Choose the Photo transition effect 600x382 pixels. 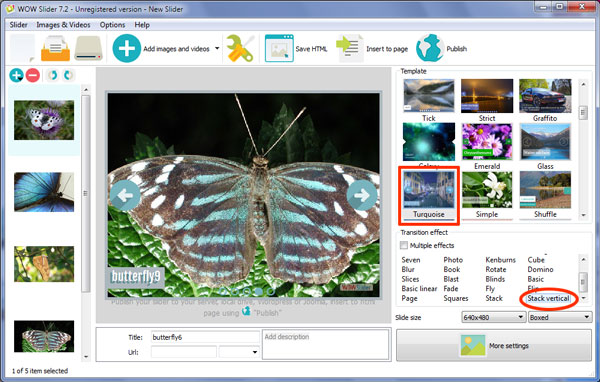(x=453, y=260)
